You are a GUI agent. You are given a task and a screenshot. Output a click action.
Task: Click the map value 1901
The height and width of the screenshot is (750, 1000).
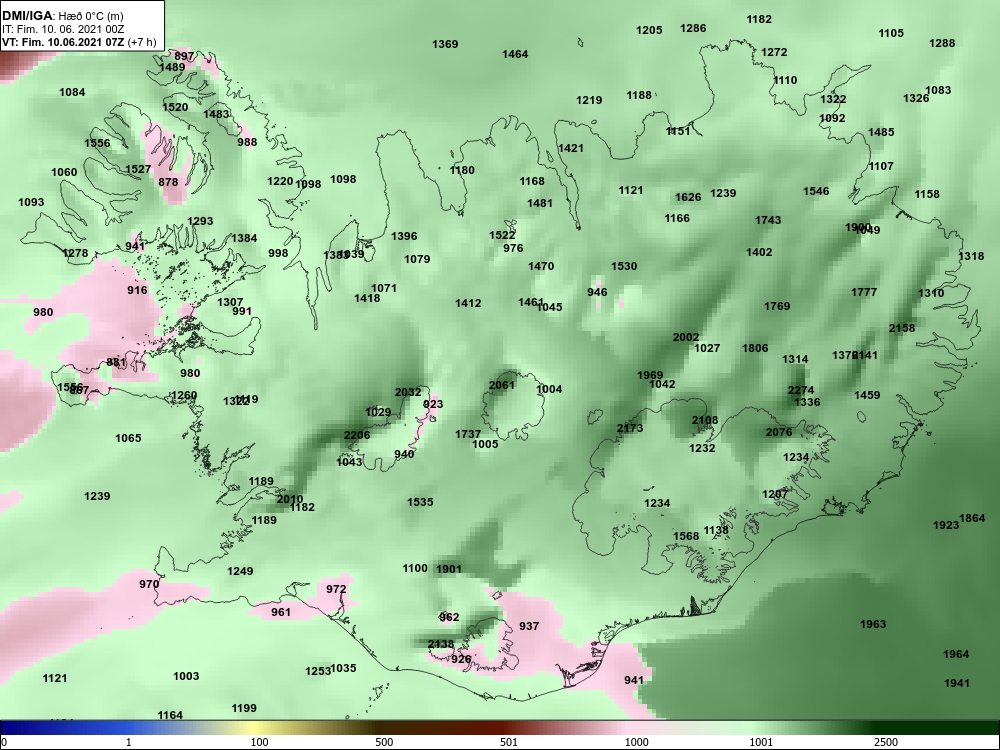click(x=449, y=569)
